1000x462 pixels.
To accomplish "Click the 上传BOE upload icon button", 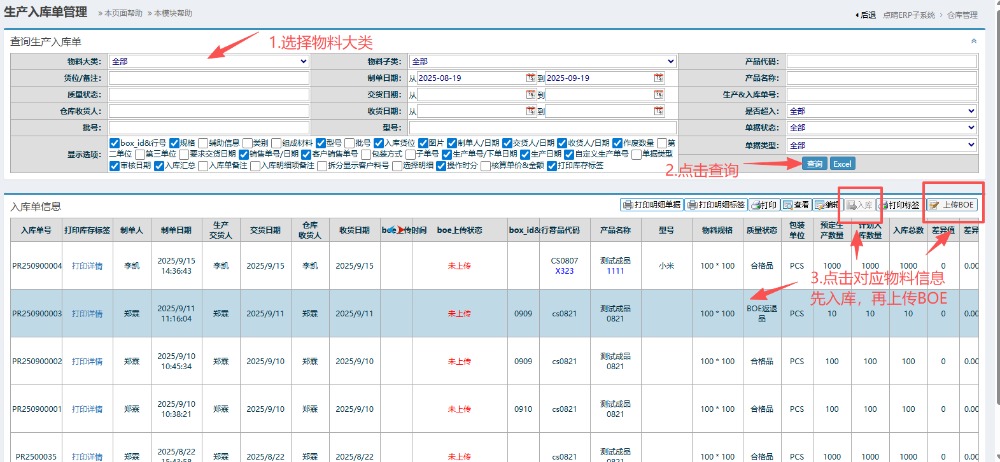I will [951, 204].
